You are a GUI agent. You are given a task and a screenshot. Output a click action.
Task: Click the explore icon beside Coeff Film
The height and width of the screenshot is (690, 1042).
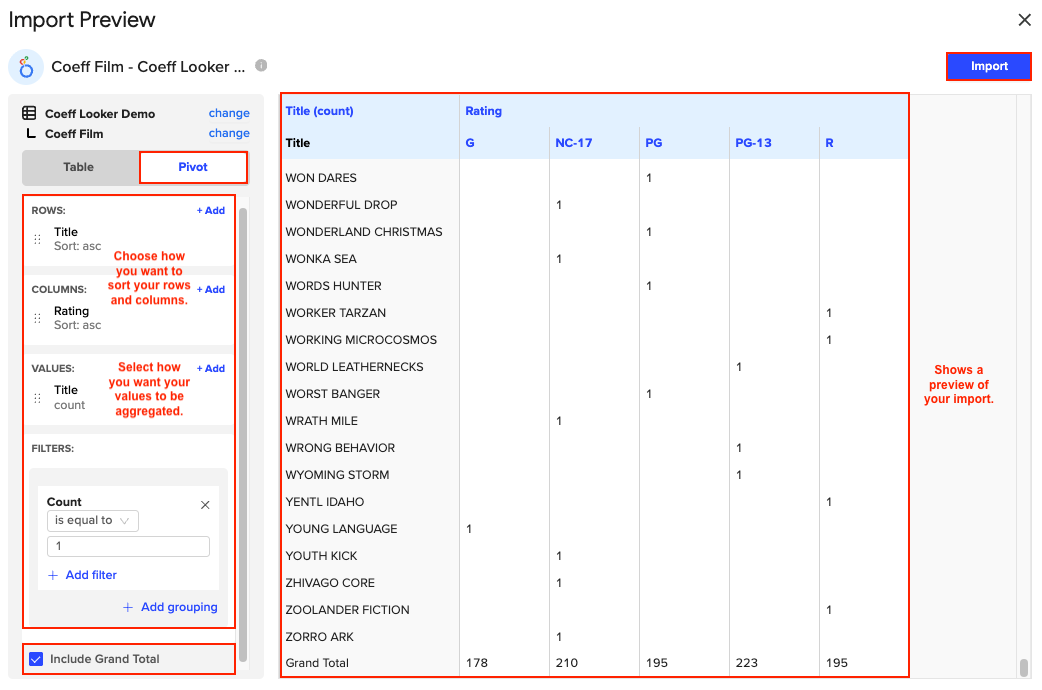pyautogui.click(x=30, y=131)
